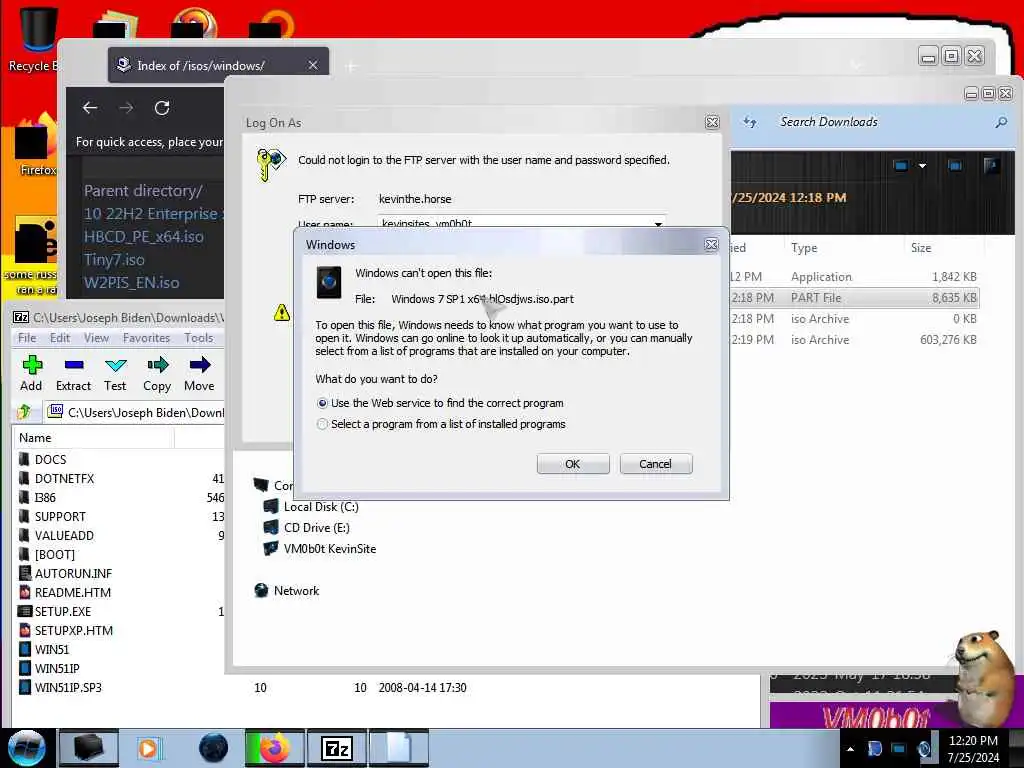Click the Test tool in 7-Zip
1024x768 pixels.
[x=115, y=374]
